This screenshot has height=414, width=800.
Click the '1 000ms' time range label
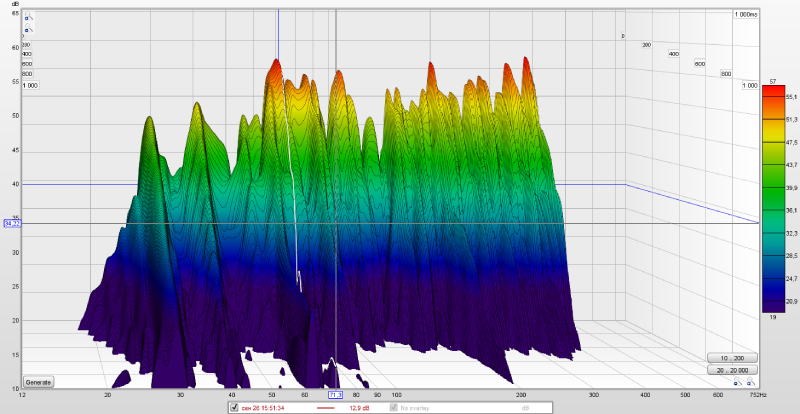tap(744, 15)
